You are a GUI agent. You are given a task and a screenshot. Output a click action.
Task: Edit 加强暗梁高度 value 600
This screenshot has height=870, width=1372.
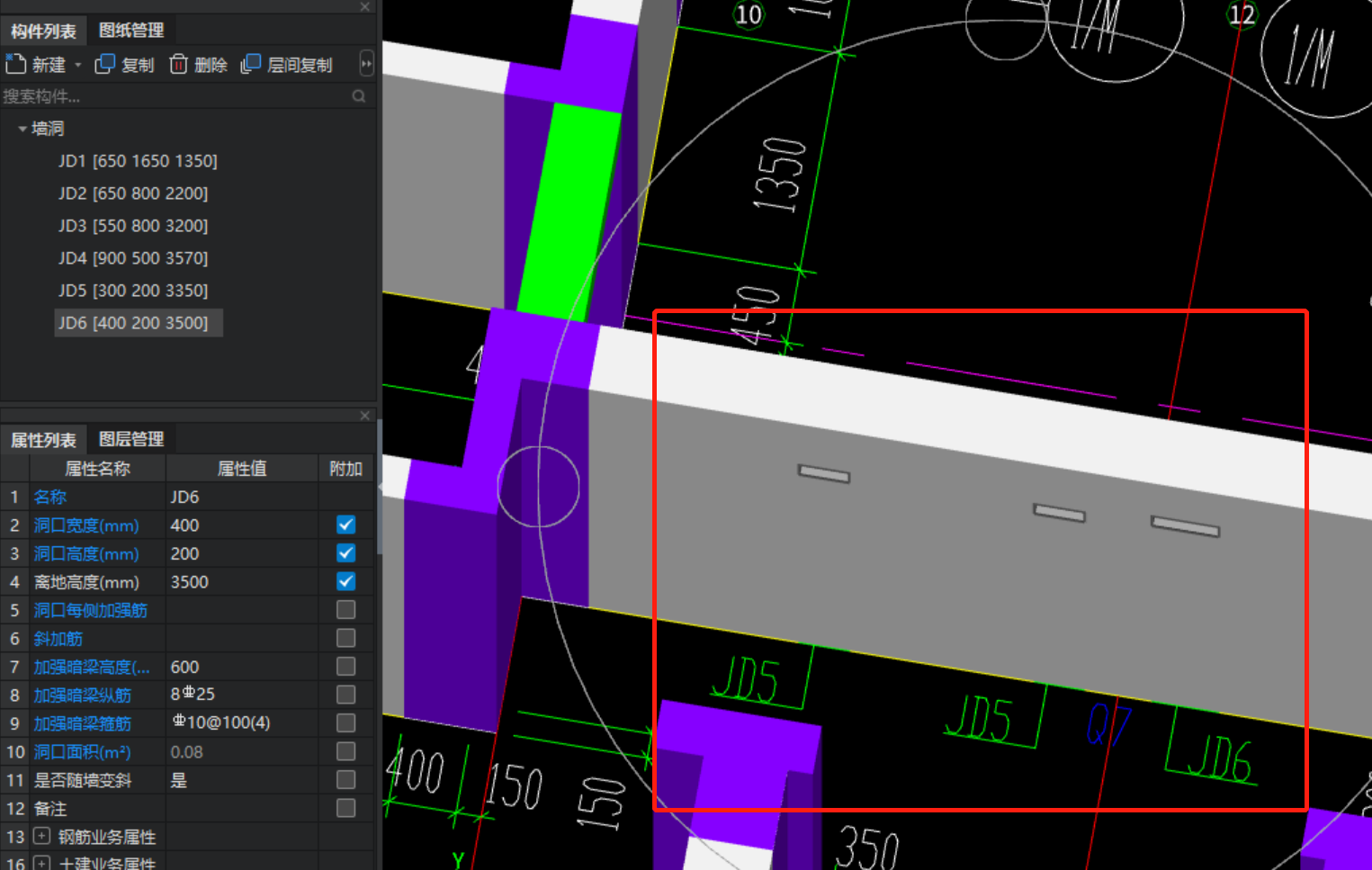(x=242, y=667)
